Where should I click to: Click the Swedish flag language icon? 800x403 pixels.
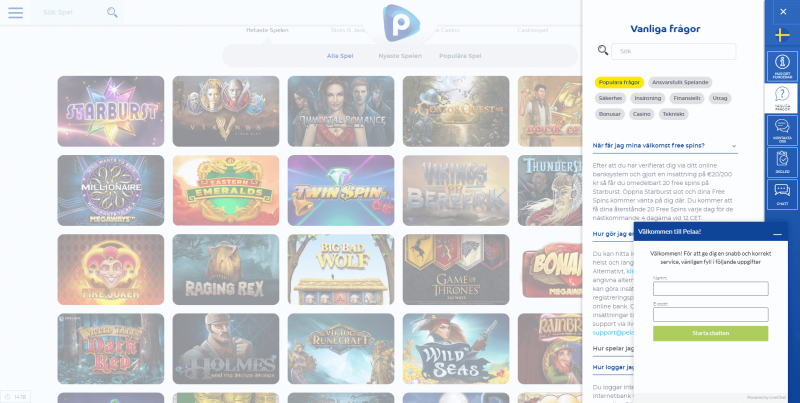(x=782, y=36)
